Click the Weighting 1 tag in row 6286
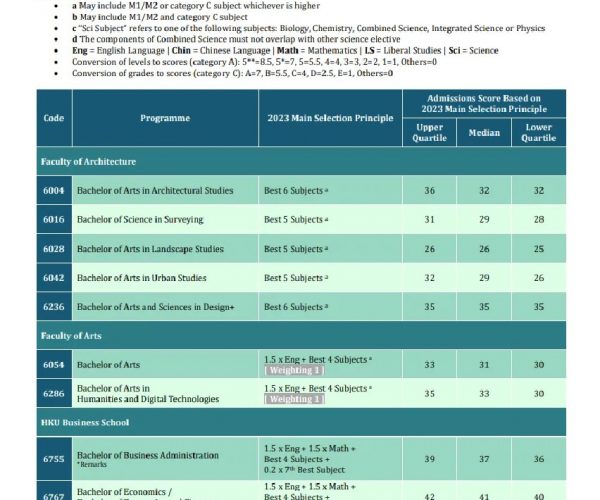The width and height of the screenshot is (600, 500). tap(294, 399)
